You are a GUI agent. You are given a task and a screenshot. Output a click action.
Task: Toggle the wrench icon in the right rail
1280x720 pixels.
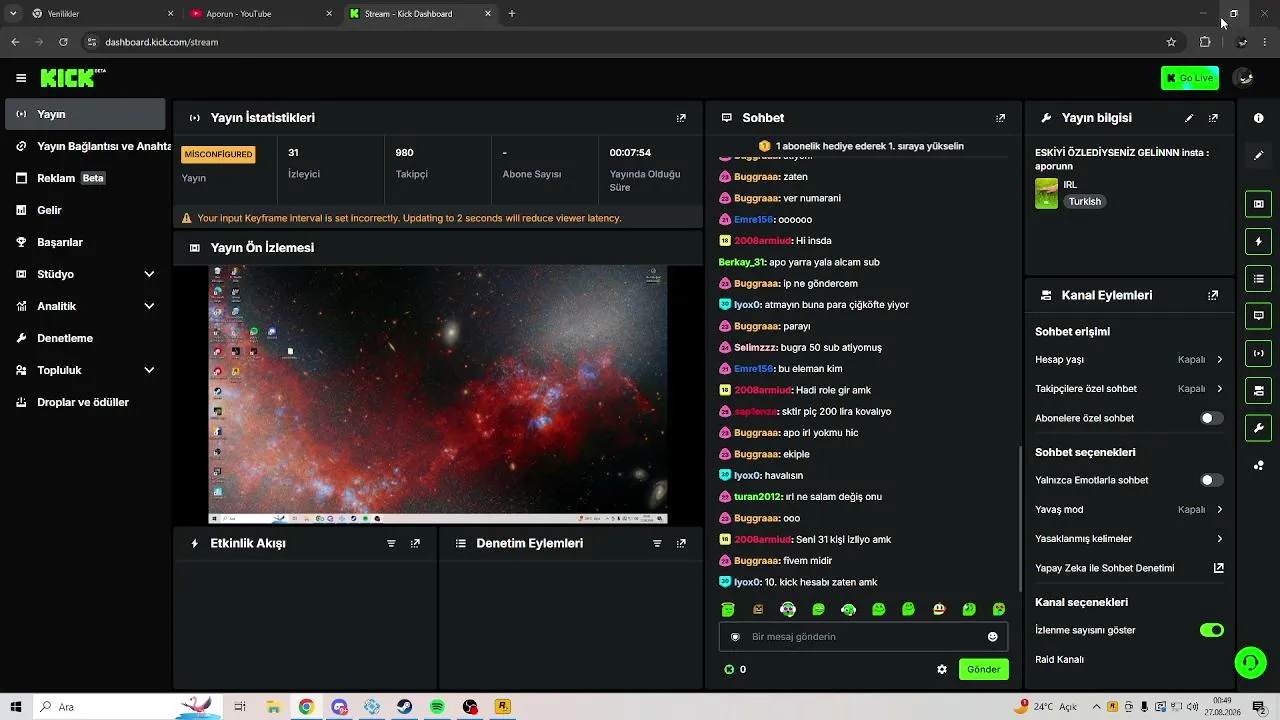point(1258,428)
